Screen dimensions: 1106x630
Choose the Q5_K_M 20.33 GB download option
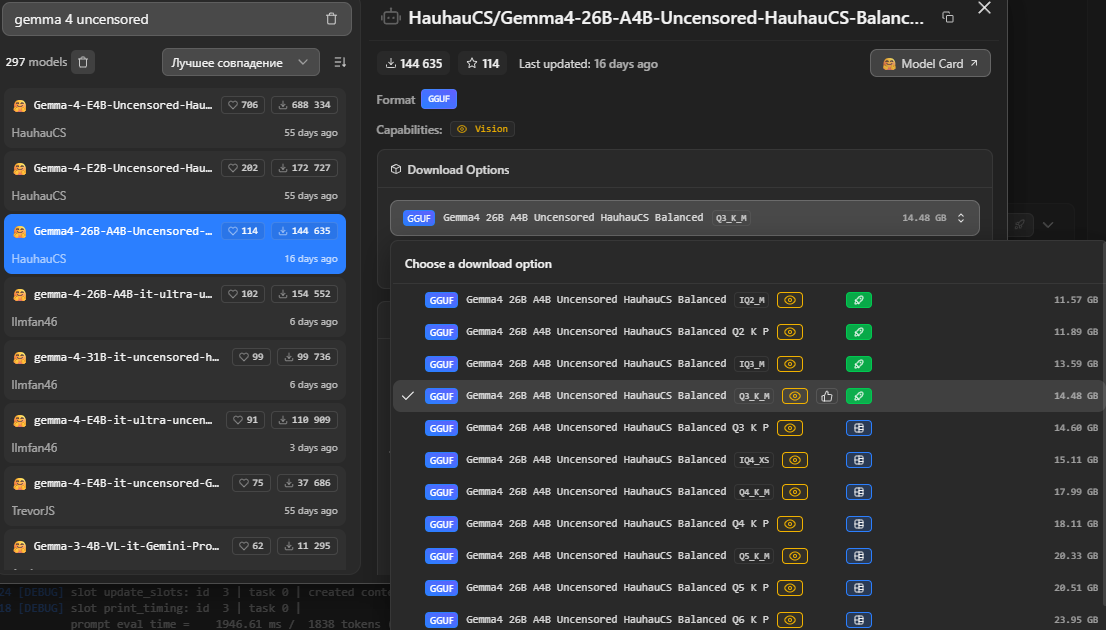[x=748, y=556]
